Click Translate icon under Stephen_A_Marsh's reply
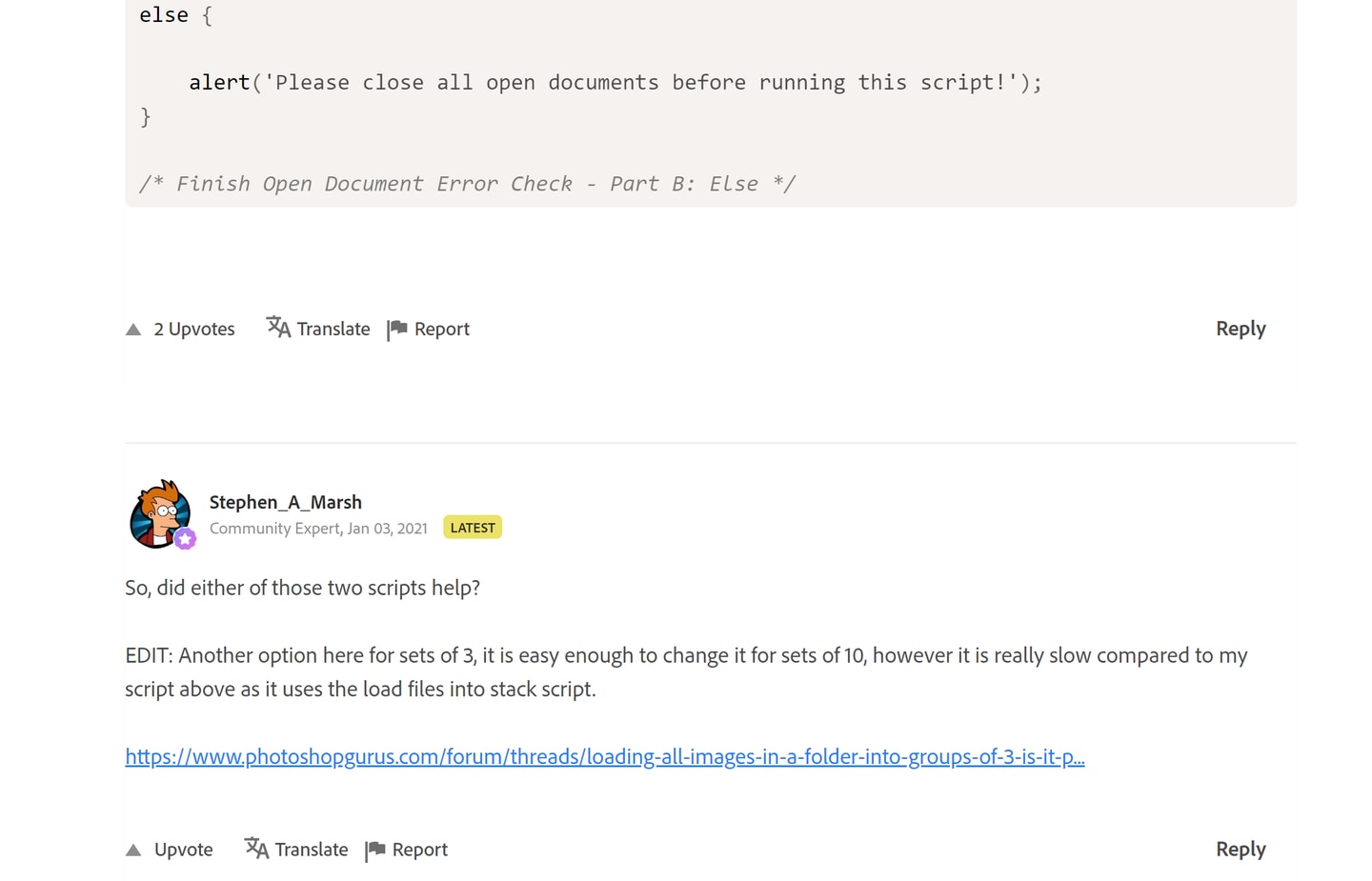The height and width of the screenshot is (881, 1372). pyautogui.click(x=256, y=848)
